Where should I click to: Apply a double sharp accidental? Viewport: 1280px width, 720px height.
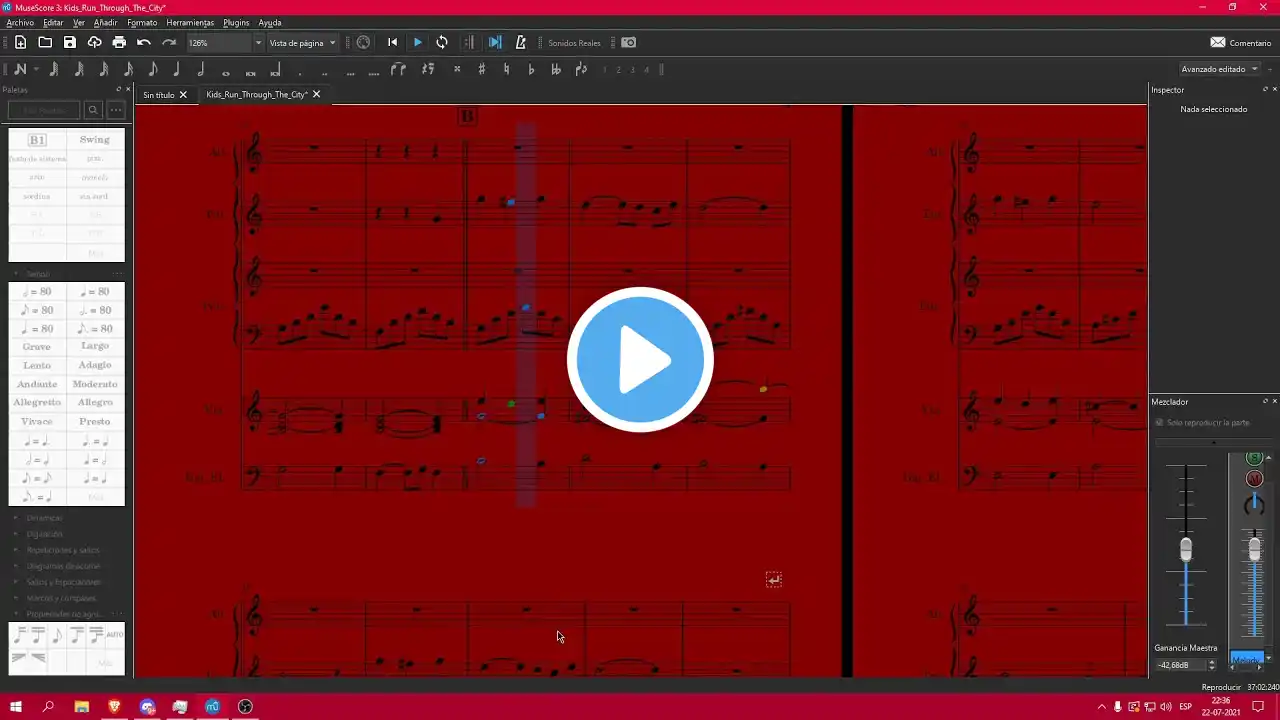(457, 69)
